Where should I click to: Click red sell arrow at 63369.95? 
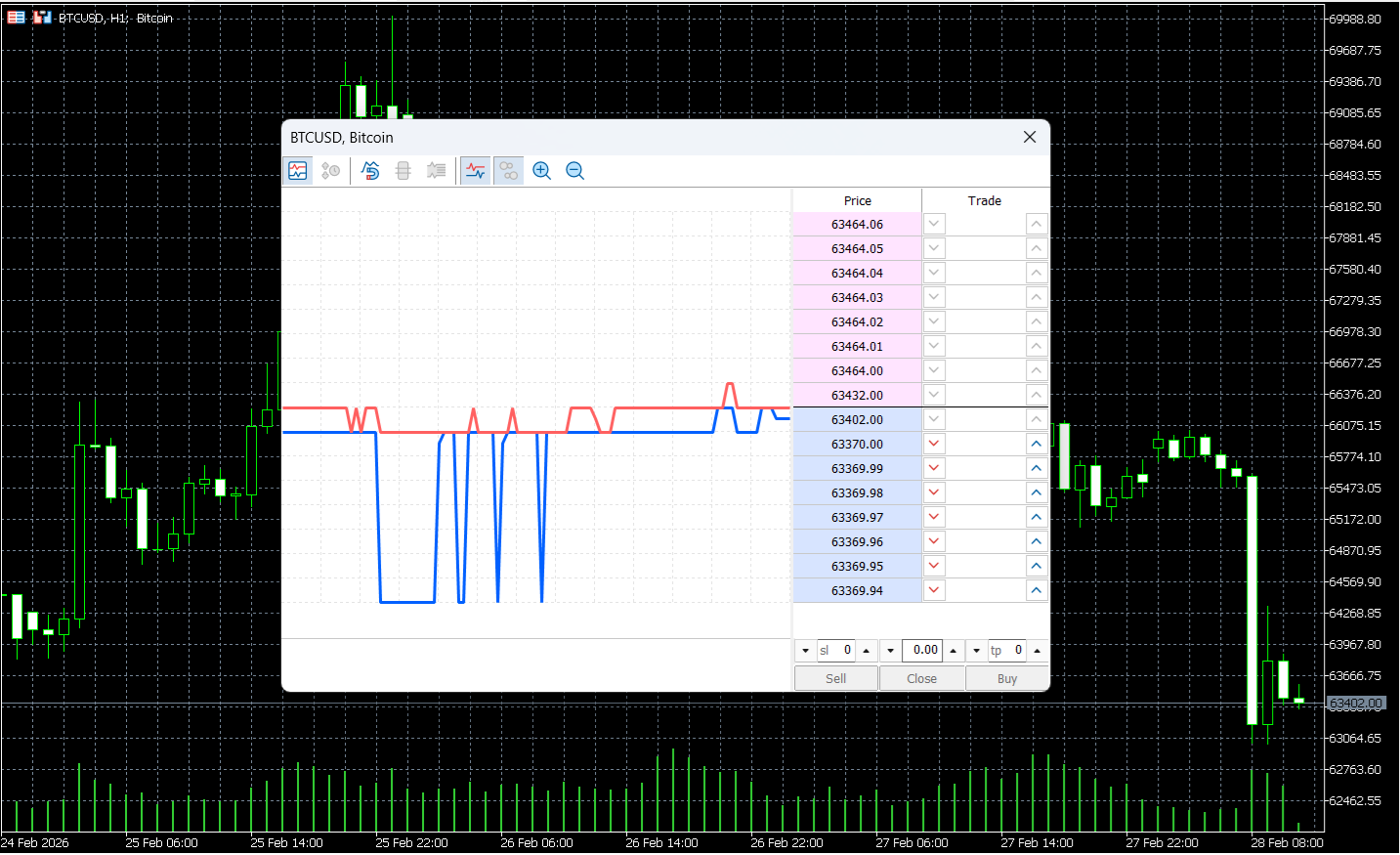(x=934, y=566)
